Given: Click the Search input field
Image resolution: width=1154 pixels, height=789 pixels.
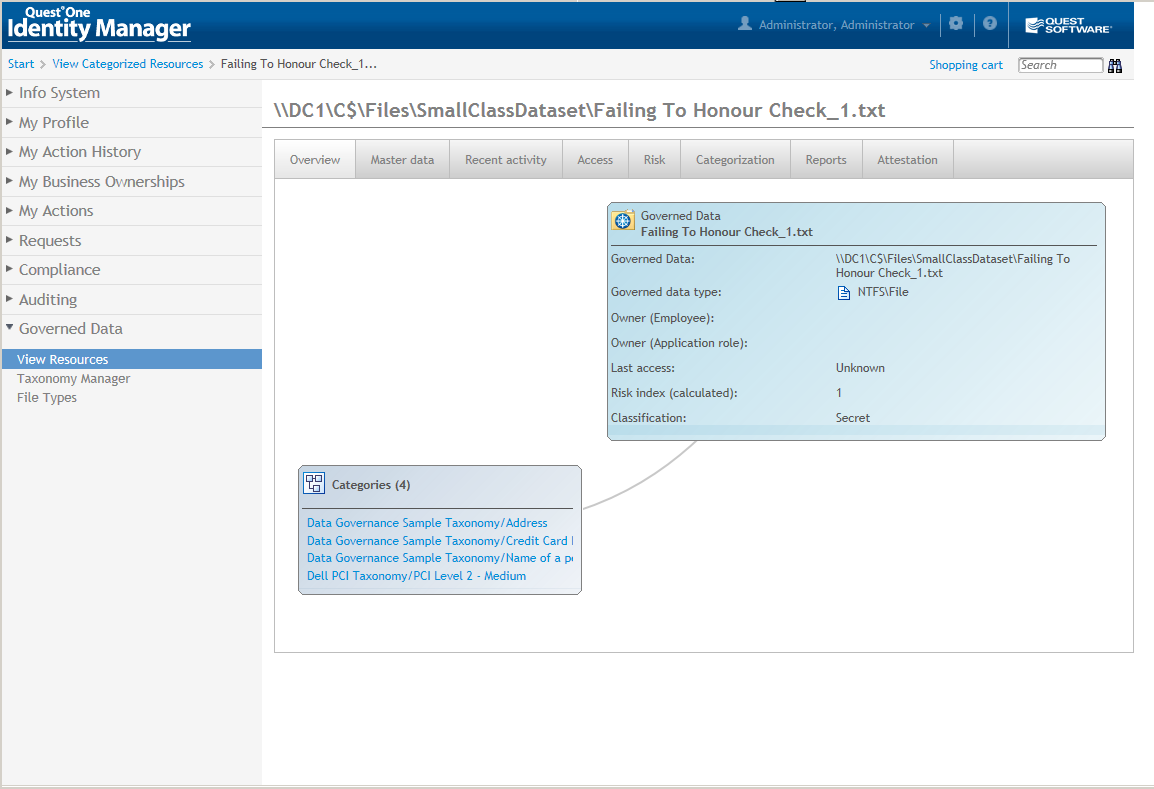Looking at the screenshot, I should [1061, 65].
